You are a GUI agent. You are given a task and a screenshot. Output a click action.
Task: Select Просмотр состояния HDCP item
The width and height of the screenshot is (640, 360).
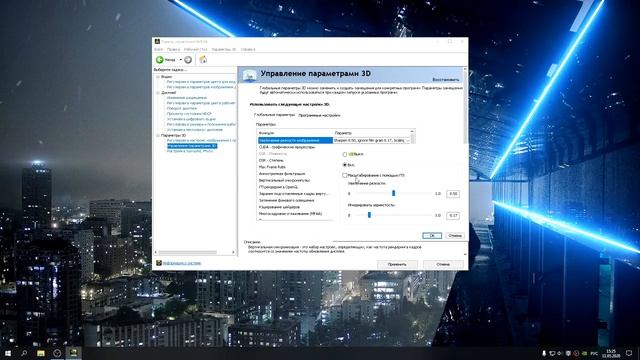[189, 114]
